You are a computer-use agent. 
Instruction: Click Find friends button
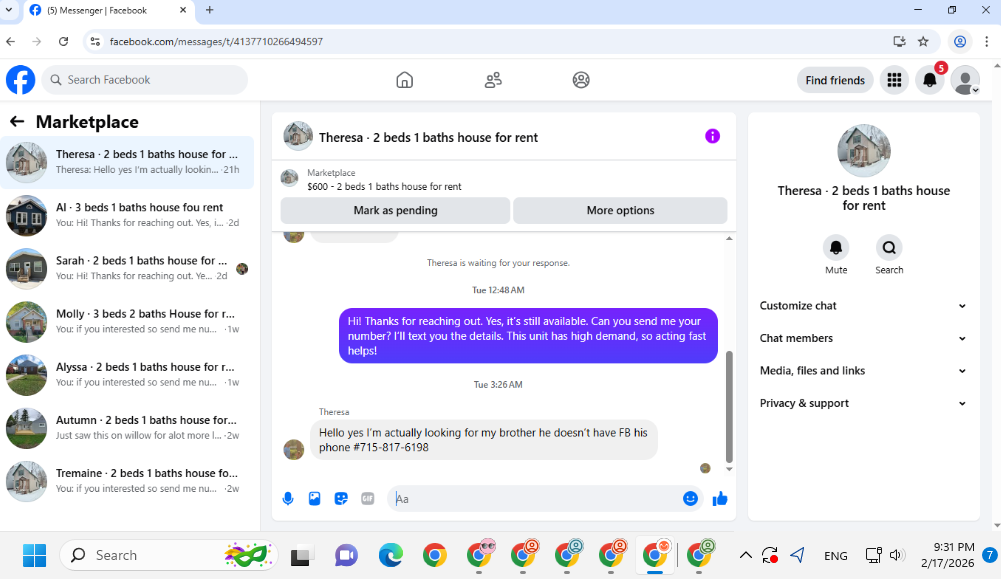tap(835, 80)
